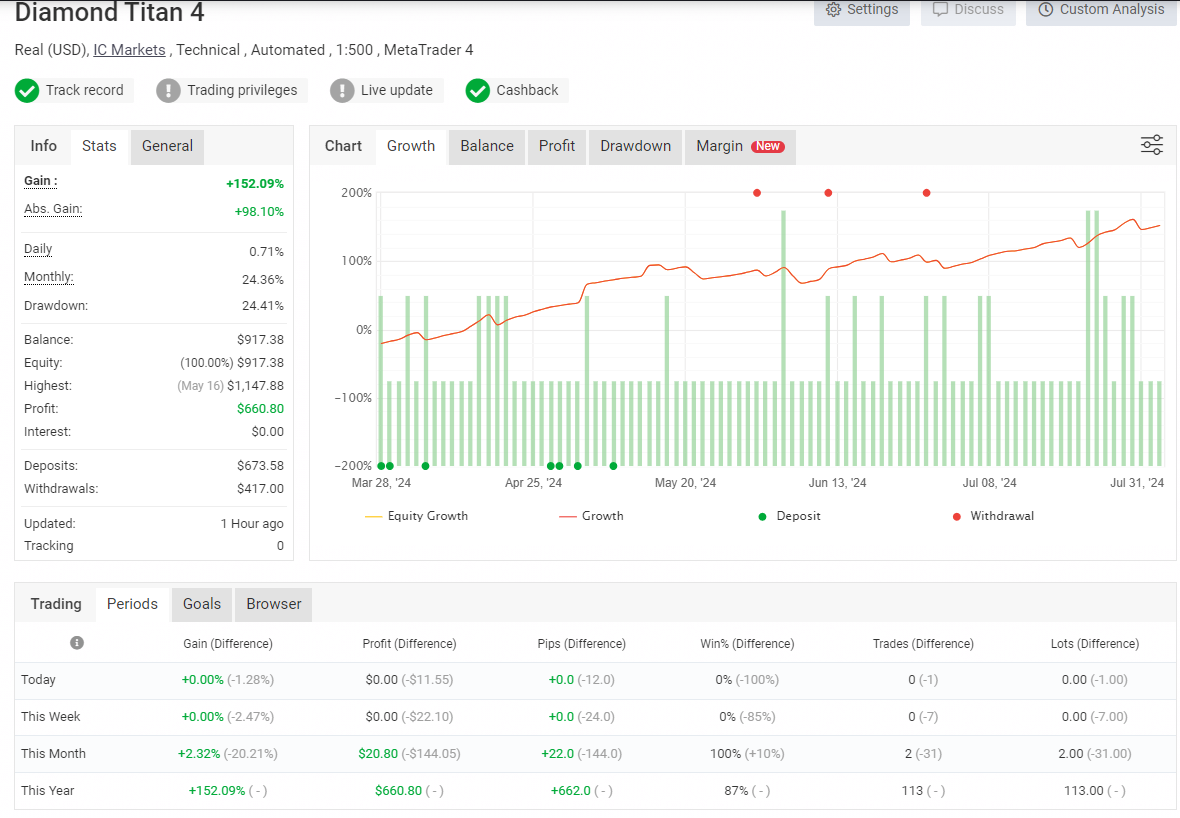Click the Custom Analysis clock icon
This screenshot has width=1180, height=818.
1045,10
